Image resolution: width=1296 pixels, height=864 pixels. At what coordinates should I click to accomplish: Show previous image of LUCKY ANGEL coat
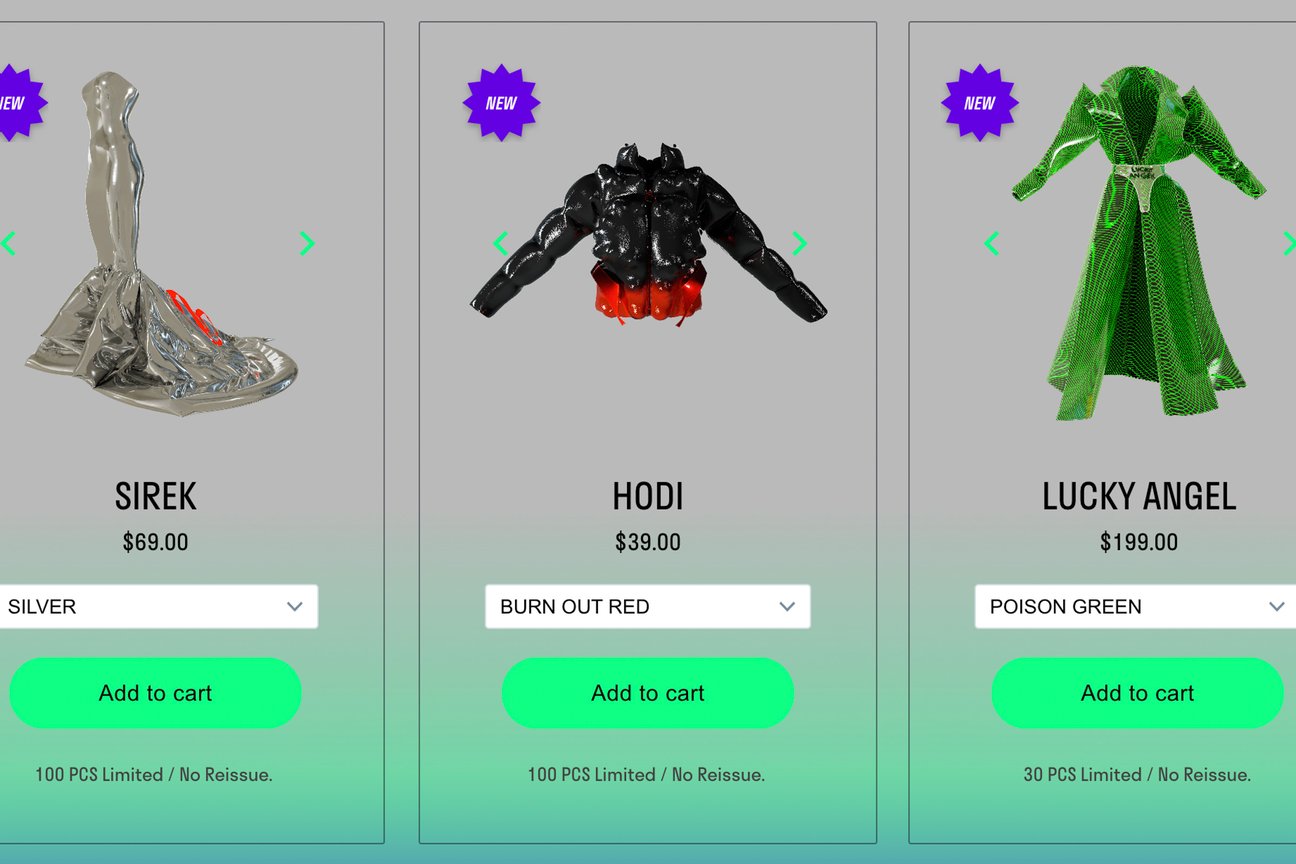[x=991, y=243]
